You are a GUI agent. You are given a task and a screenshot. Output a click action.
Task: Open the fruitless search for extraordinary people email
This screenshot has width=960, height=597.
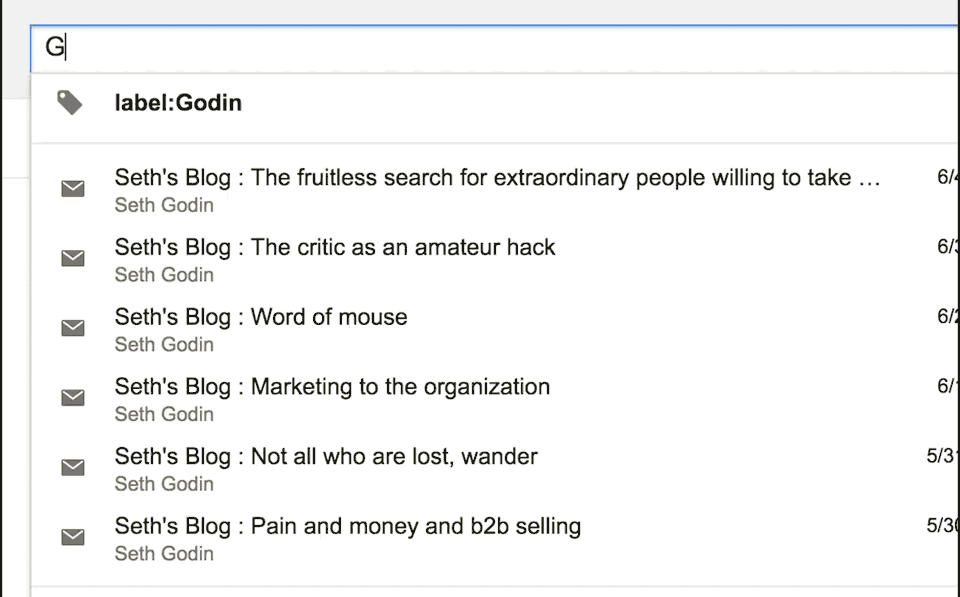497,178
